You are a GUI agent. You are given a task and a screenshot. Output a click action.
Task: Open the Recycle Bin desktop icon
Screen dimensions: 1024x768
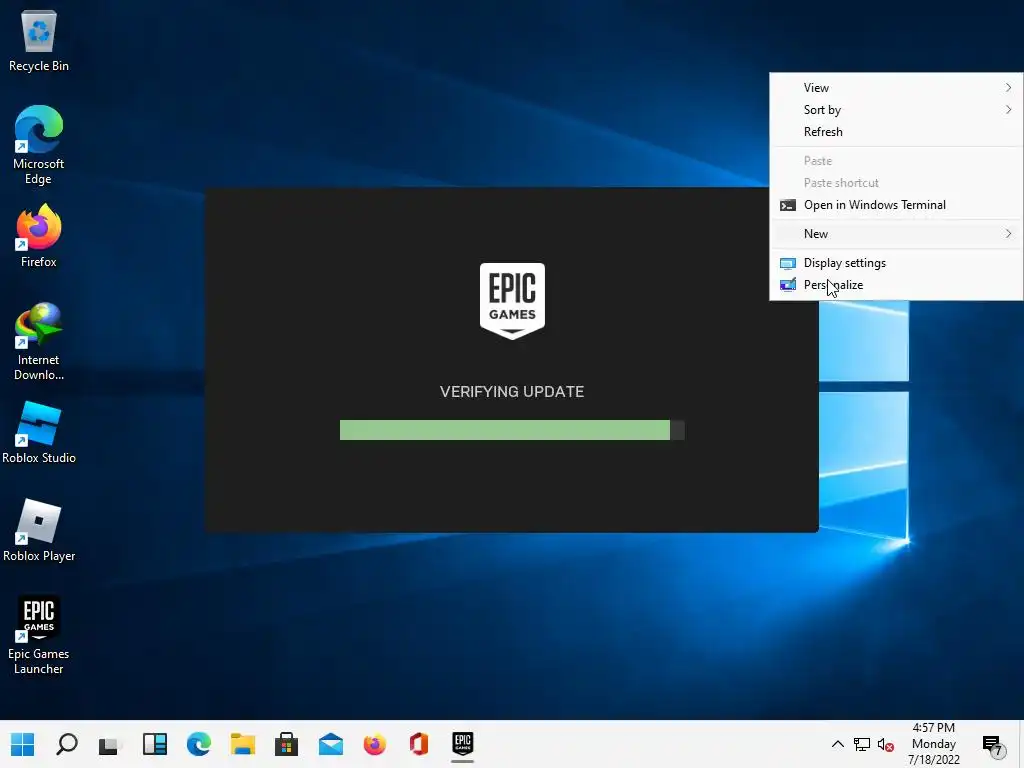[x=39, y=40]
